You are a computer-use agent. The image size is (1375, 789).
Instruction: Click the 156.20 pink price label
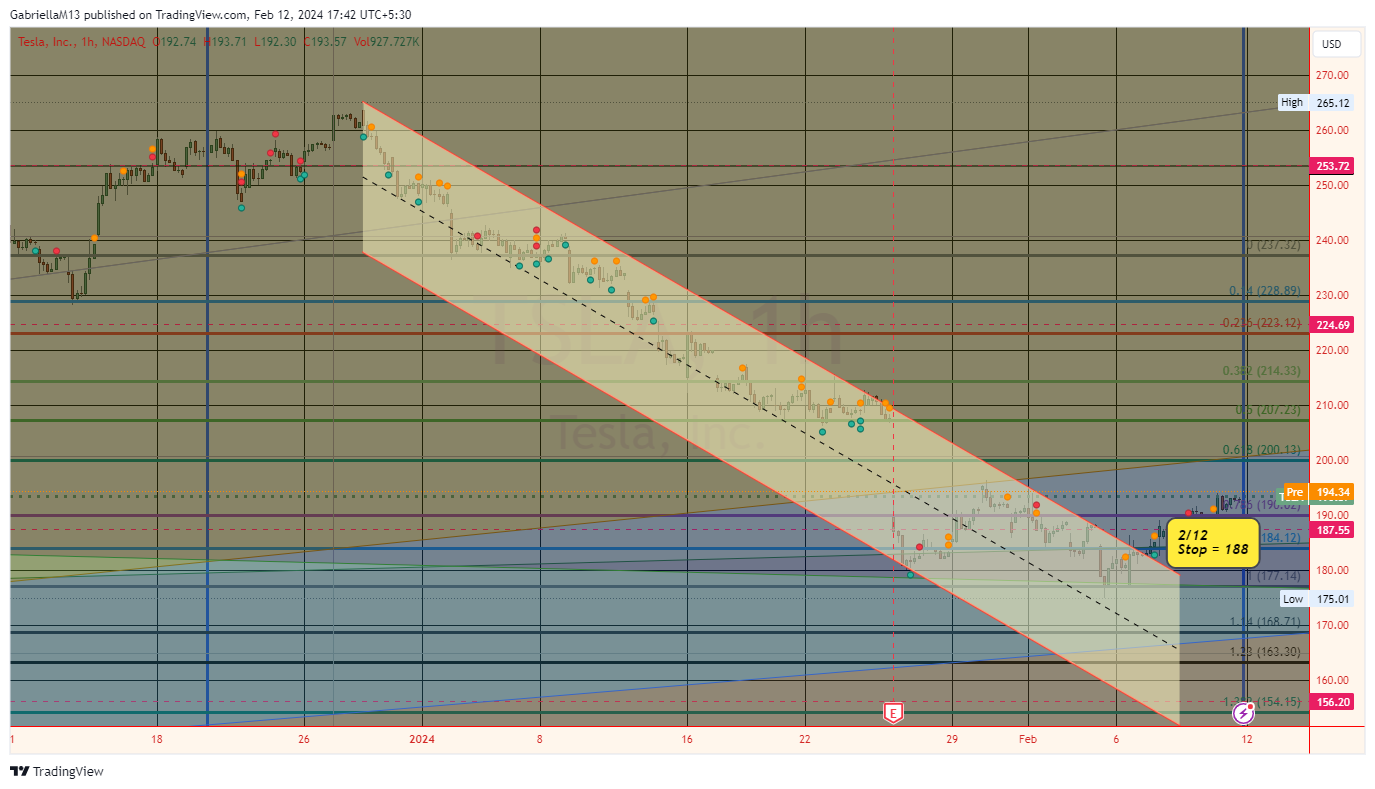click(x=1331, y=702)
